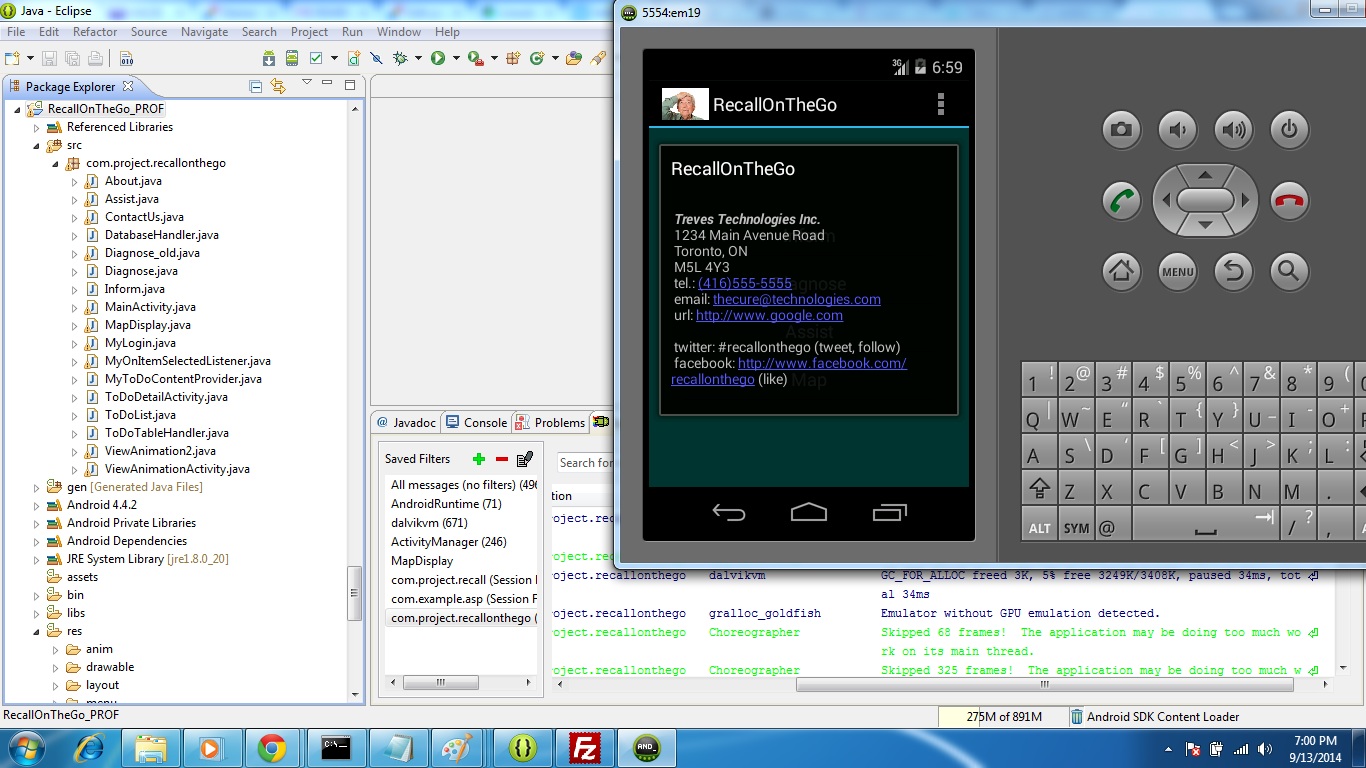The height and width of the screenshot is (768, 1366).
Task: Click the emulator power button
Action: point(1289,129)
